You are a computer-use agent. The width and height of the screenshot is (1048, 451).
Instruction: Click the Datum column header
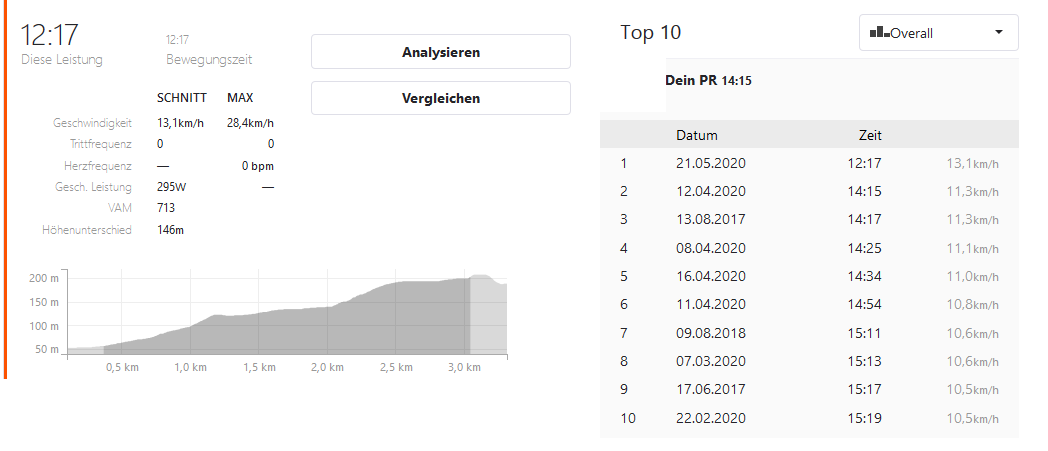pos(697,135)
